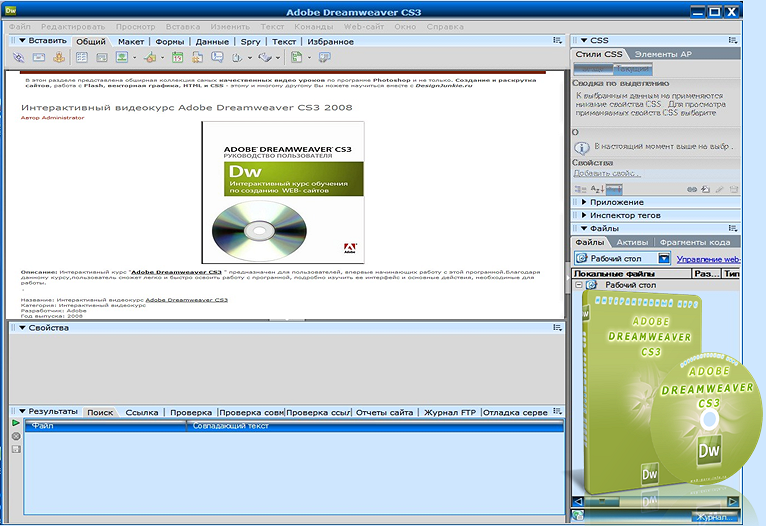Expand the Инспектор тегов panel
Image resolution: width=766 pixels, height=526 pixels.
(x=584, y=215)
